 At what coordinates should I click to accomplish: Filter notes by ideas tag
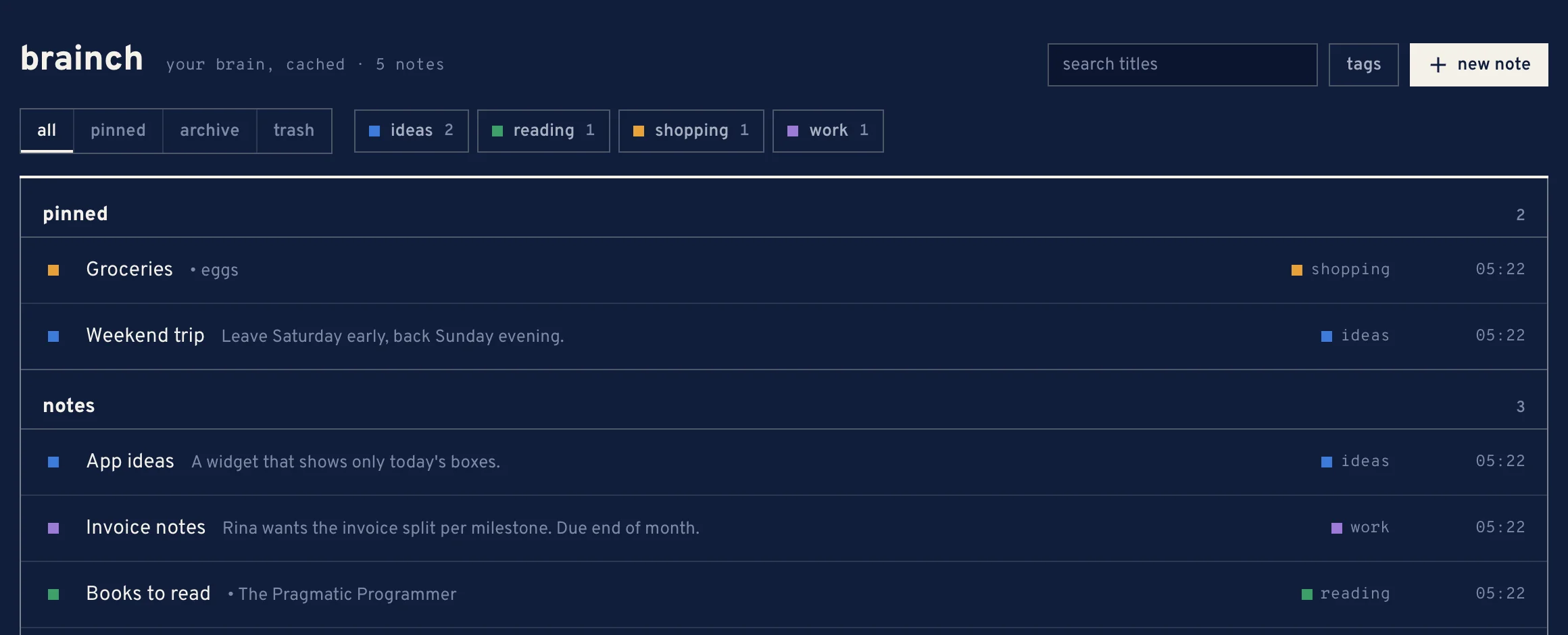(411, 130)
